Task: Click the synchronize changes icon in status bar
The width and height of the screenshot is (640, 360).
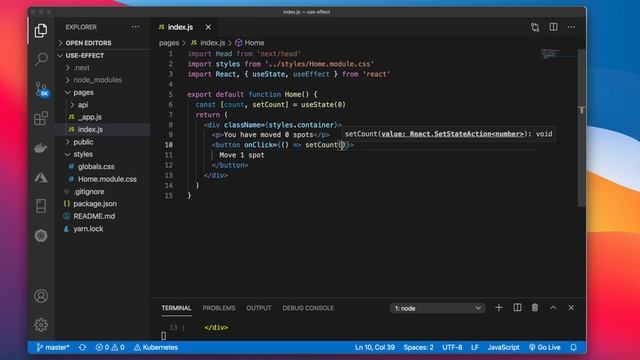Action: 82,347
